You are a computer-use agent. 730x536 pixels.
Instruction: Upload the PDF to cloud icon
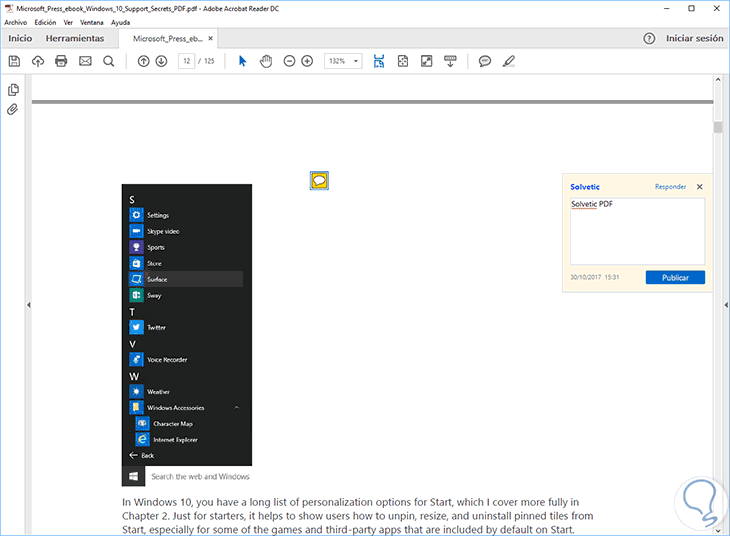38,61
